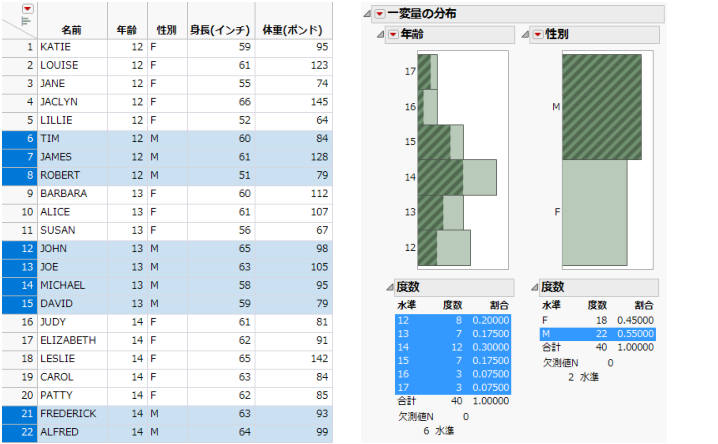Click the name cell JACLYN
The width and height of the screenshot is (718, 444).
coord(72,102)
